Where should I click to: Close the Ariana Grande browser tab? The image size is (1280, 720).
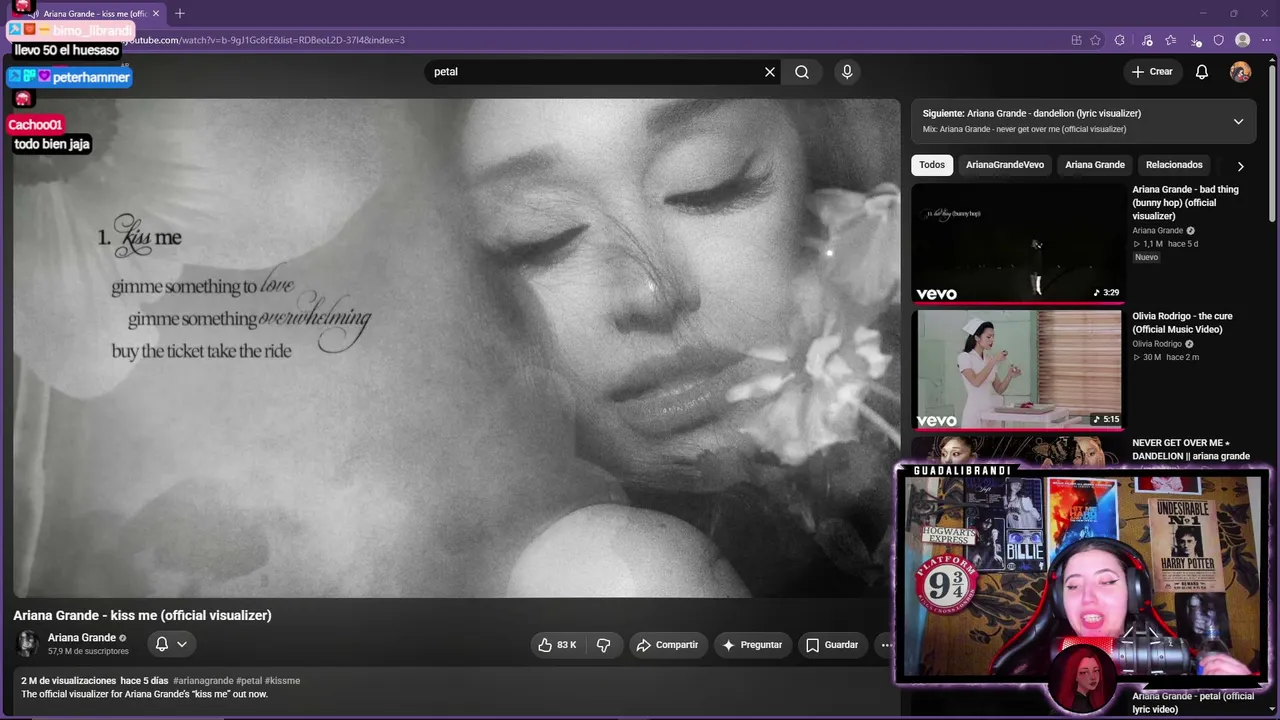pos(156,14)
